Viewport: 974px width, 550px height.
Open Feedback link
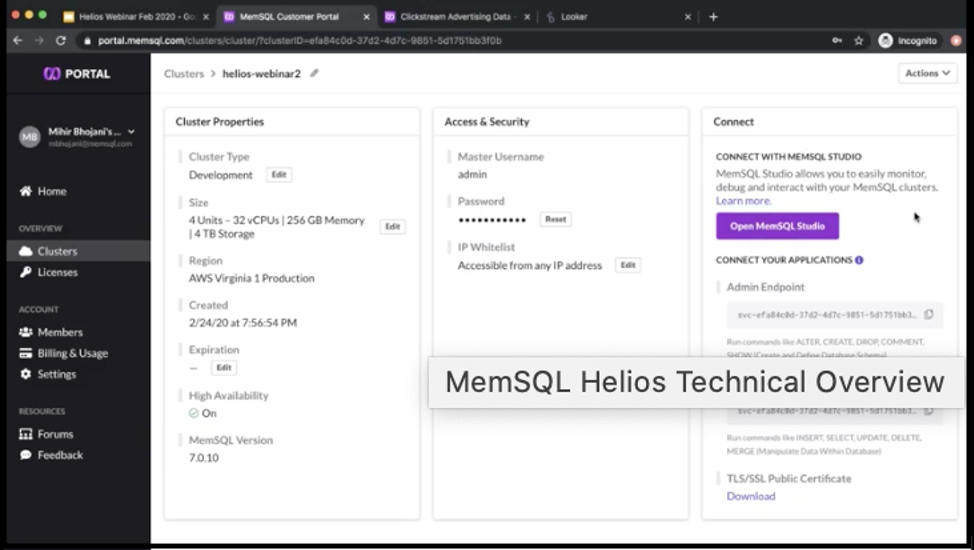click(60, 455)
